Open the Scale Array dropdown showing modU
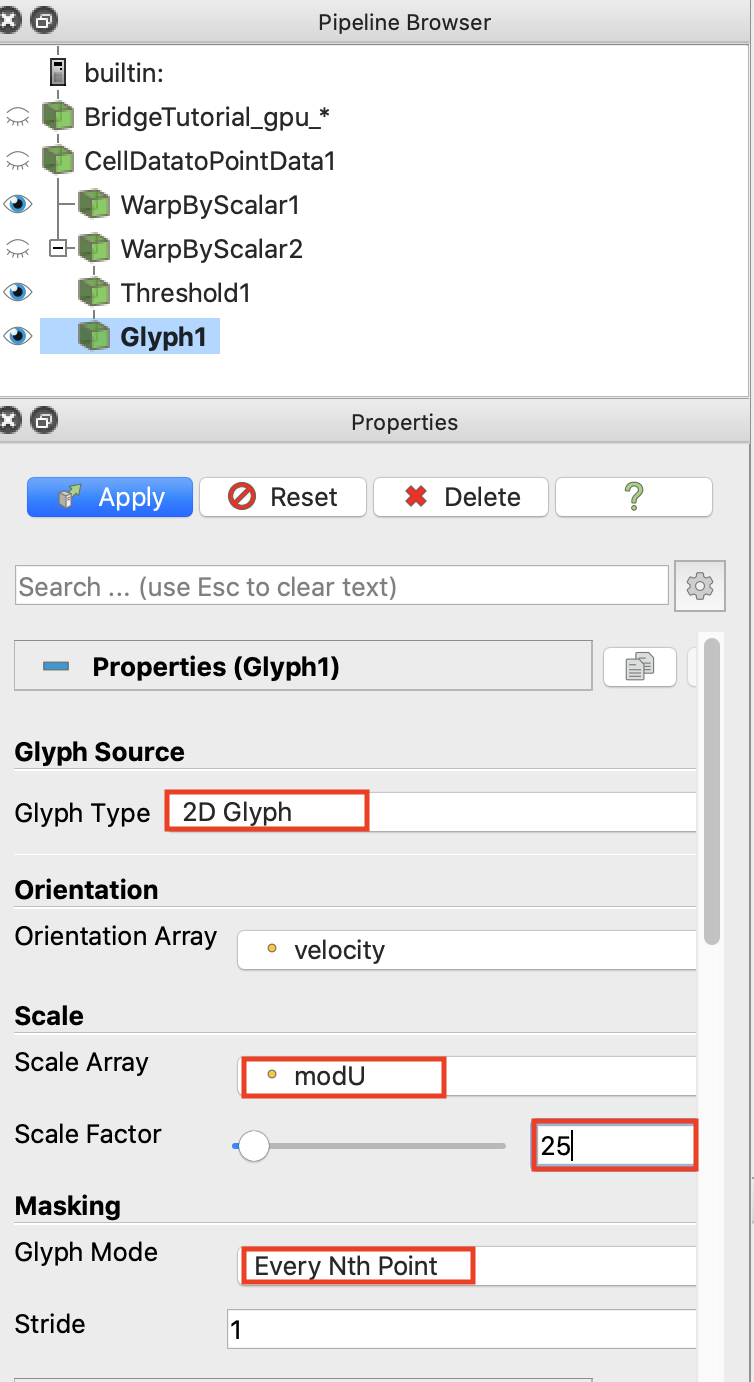This screenshot has width=754, height=1382. tap(466, 1077)
